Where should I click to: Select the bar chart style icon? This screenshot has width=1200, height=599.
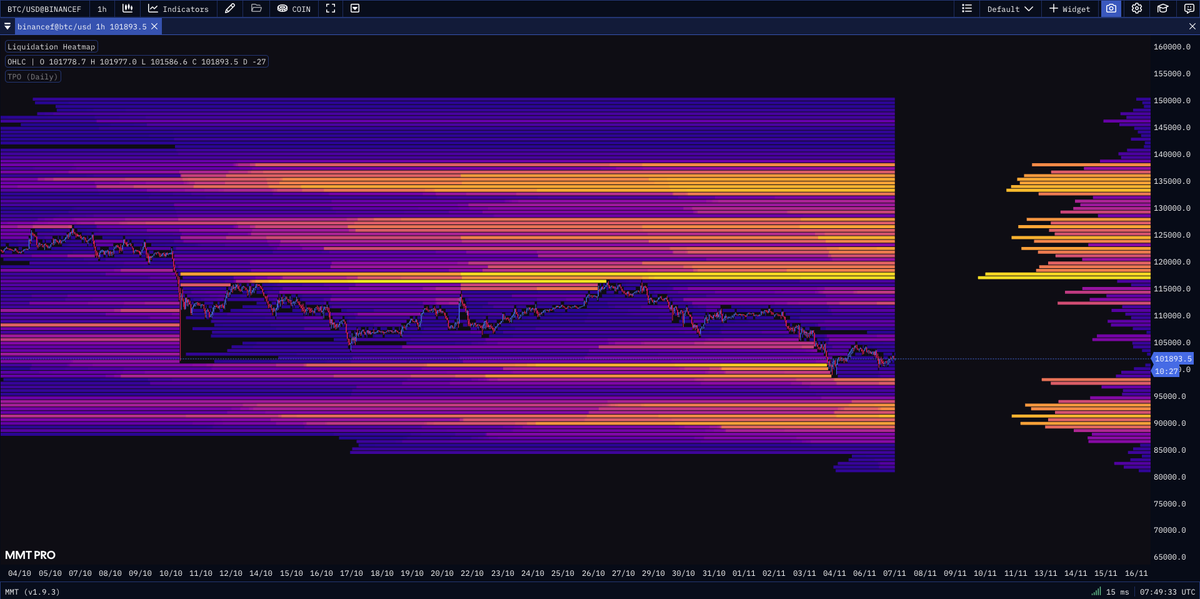[127, 8]
